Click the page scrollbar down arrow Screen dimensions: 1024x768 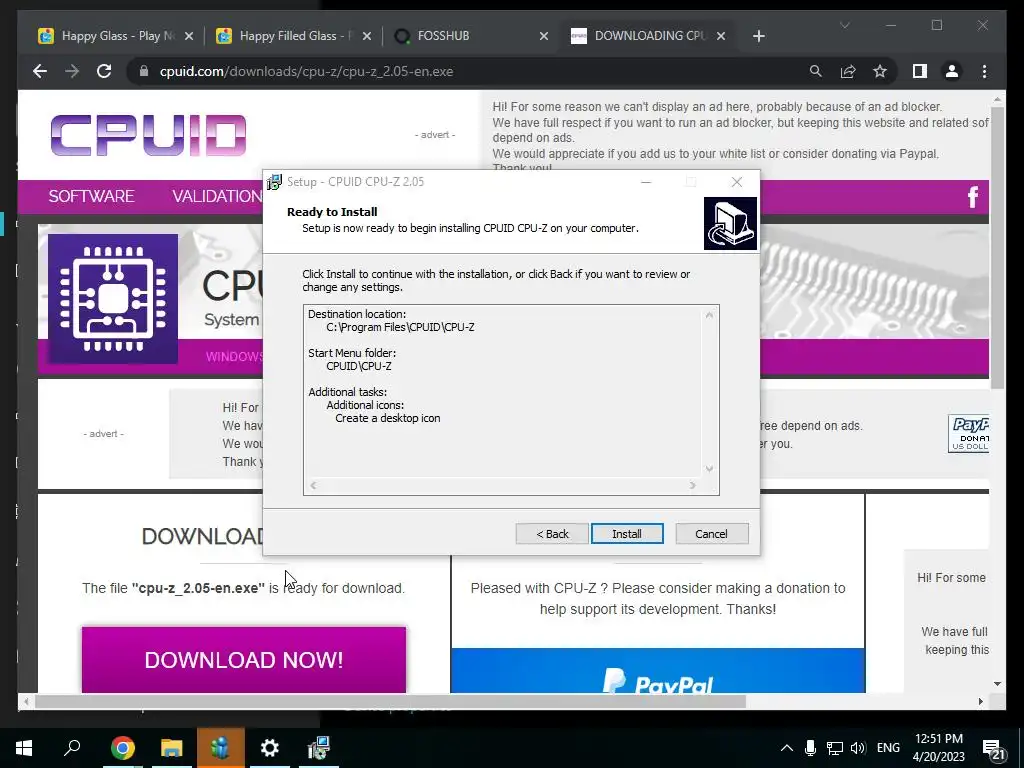997,684
